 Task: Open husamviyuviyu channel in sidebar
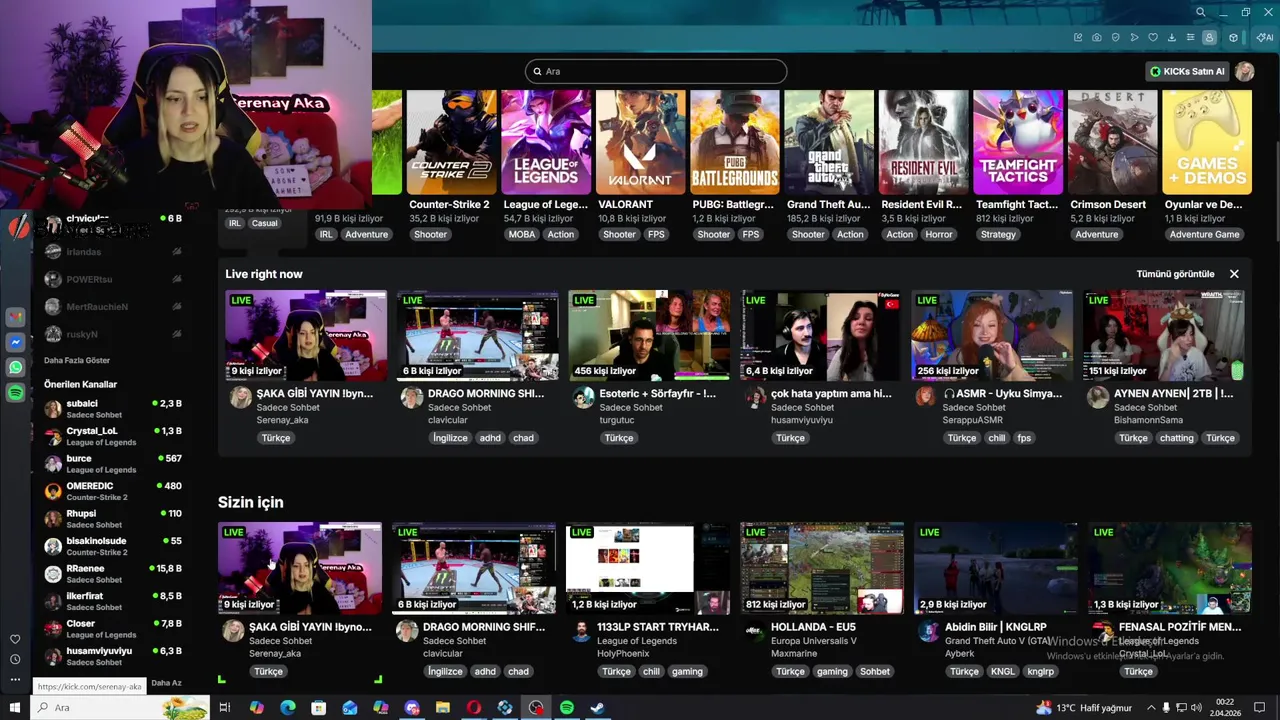coord(112,655)
